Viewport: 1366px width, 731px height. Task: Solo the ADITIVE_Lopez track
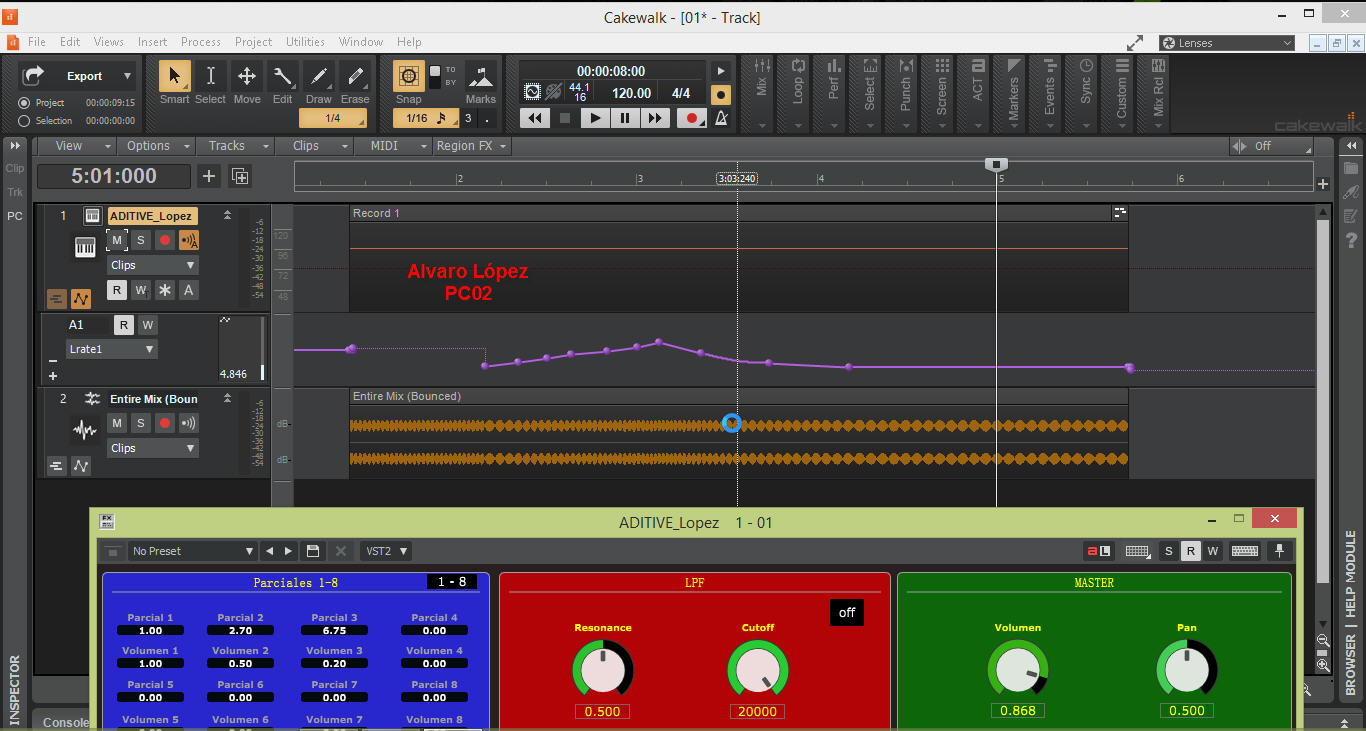pyautogui.click(x=141, y=240)
